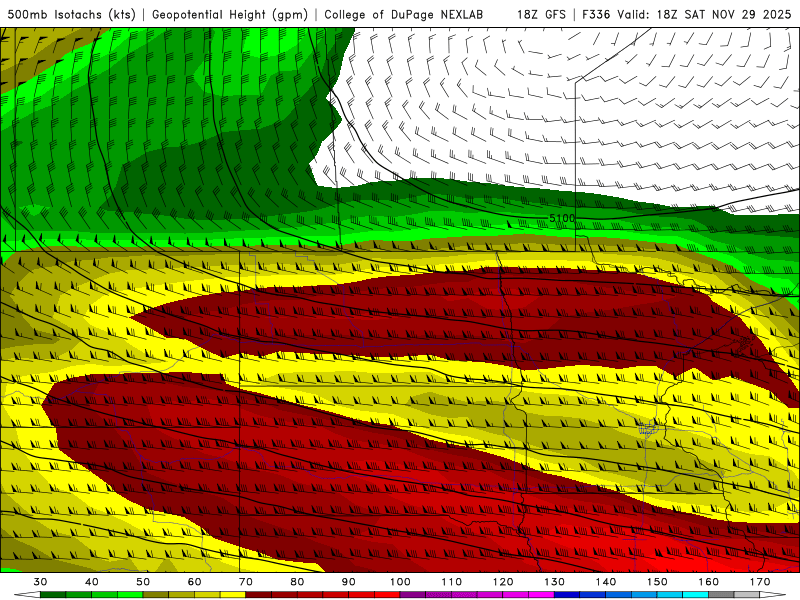Viewport: 800px width, 600px height.
Task: Select the '18Z GFS' model run label
Action: click(541, 14)
